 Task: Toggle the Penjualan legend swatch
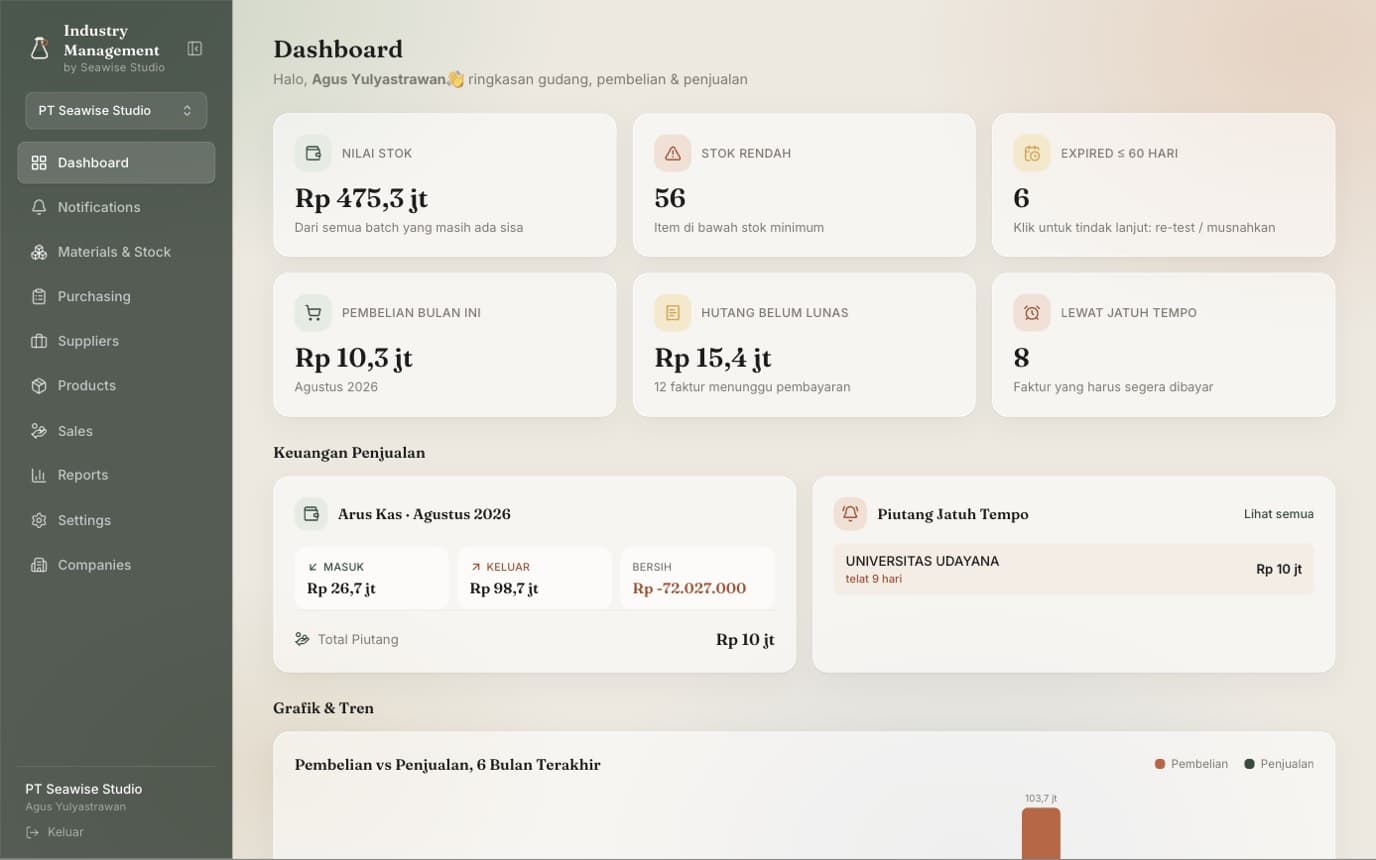(1249, 764)
